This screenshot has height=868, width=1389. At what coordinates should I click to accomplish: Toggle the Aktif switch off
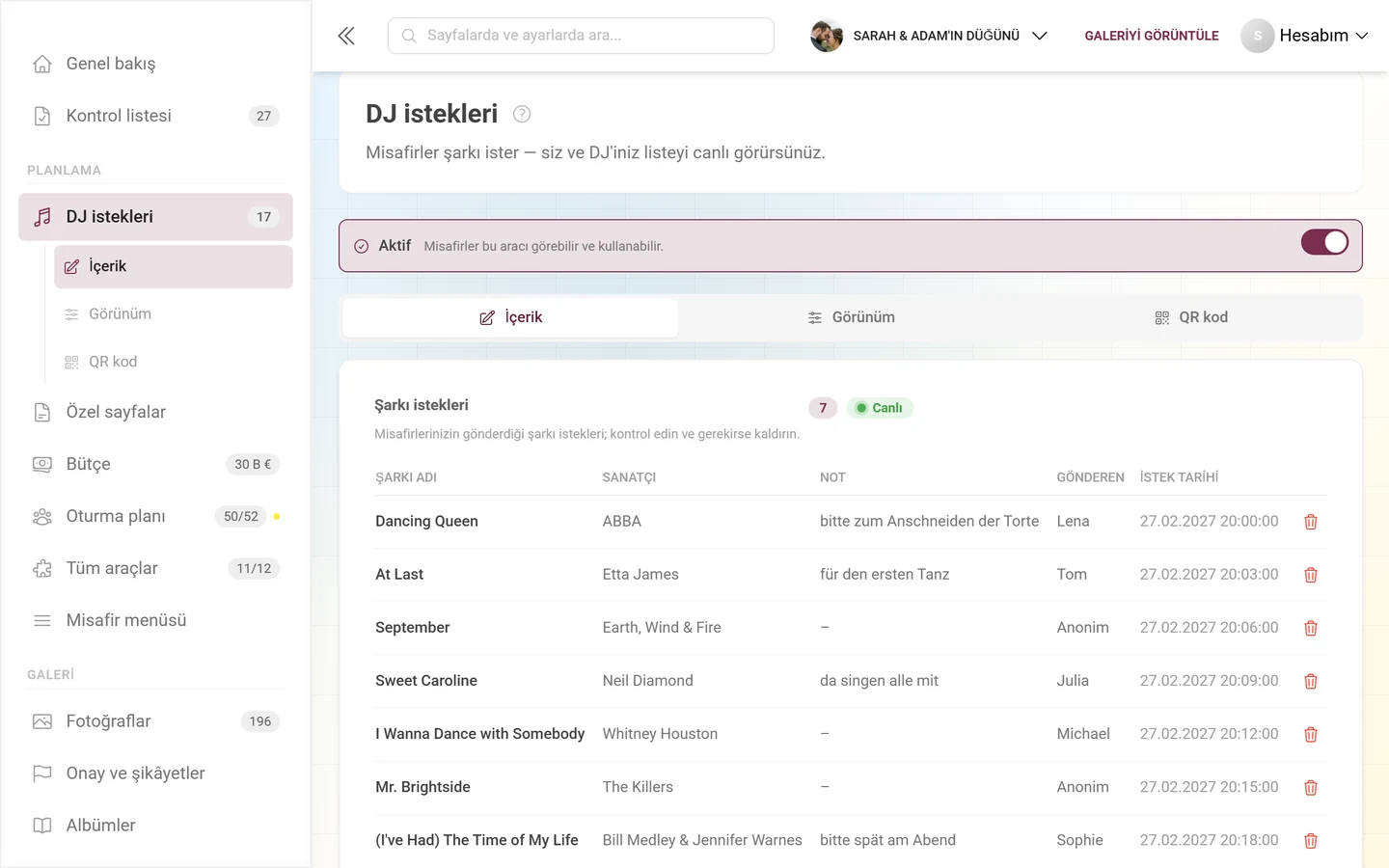[1324, 242]
